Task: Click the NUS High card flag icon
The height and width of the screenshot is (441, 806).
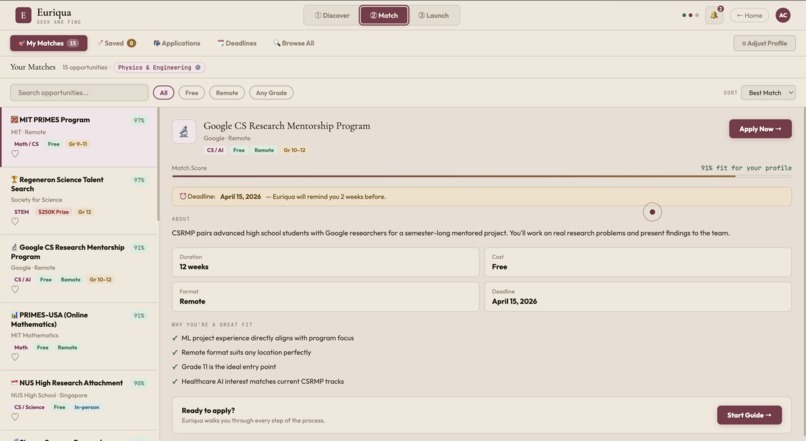Action: pyautogui.click(x=14, y=383)
